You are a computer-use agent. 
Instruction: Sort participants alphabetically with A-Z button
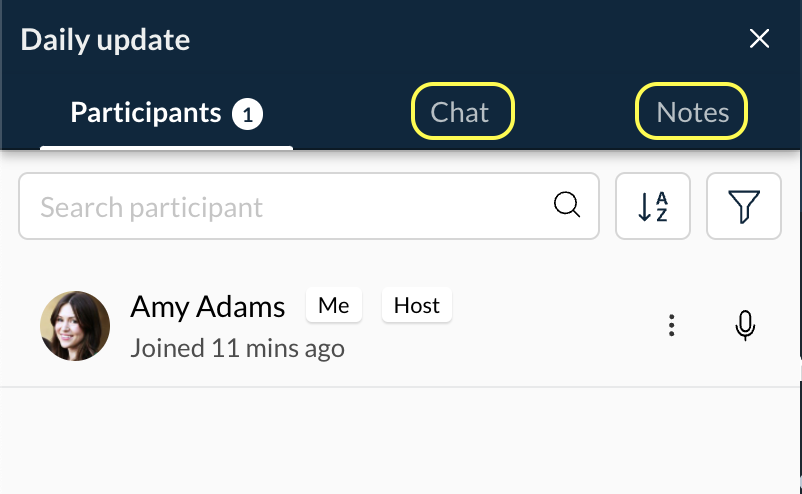point(653,207)
